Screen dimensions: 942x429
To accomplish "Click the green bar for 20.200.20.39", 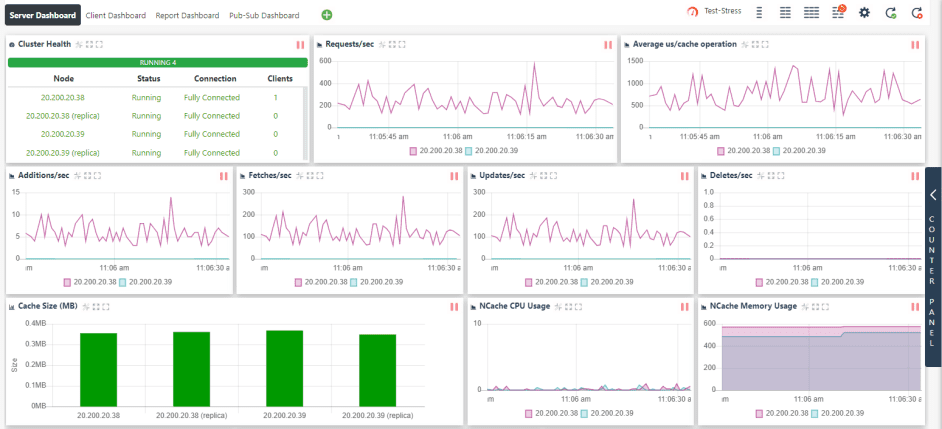I will [x=285, y=368].
